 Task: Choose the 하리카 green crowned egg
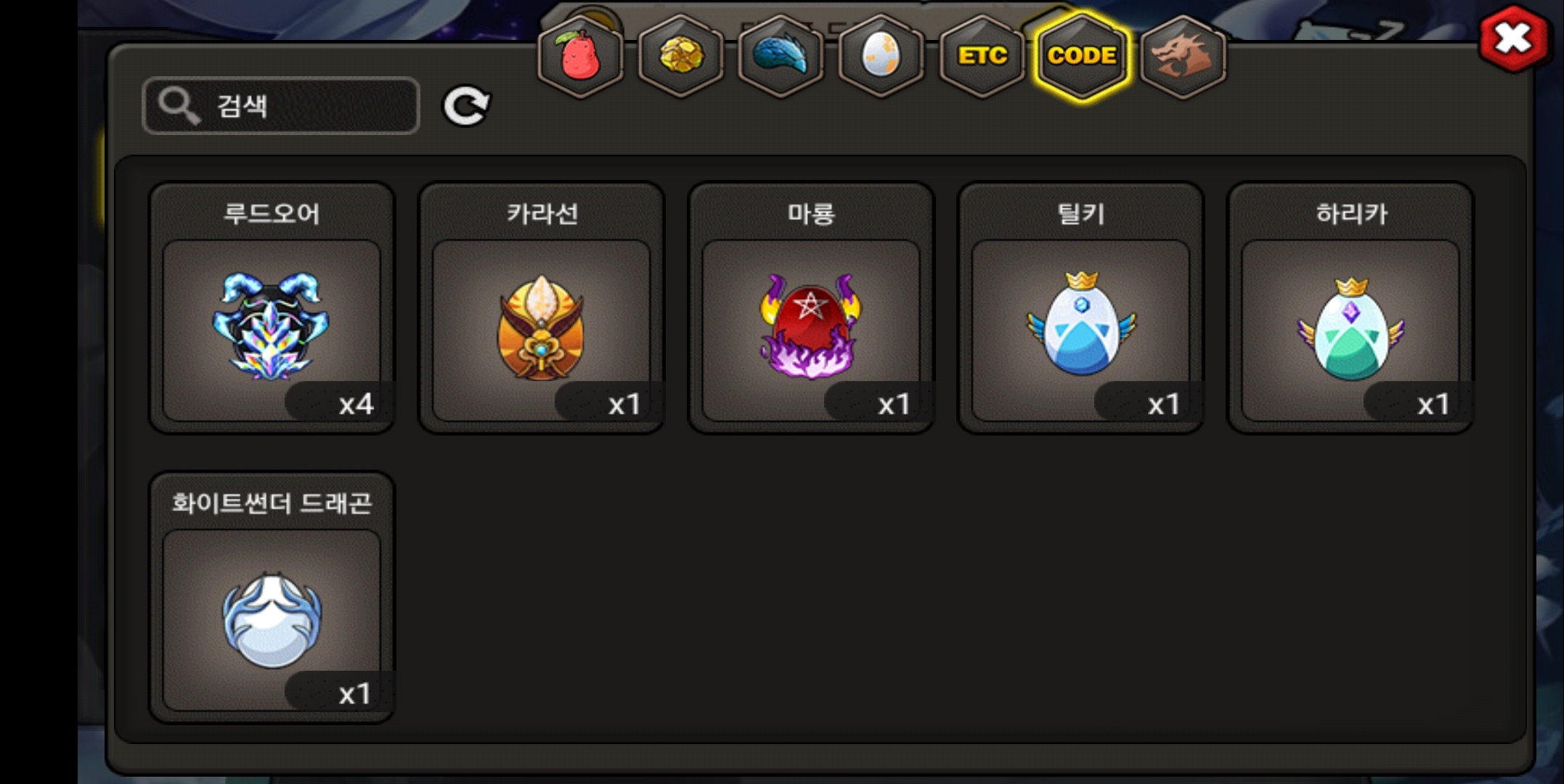(x=1351, y=308)
